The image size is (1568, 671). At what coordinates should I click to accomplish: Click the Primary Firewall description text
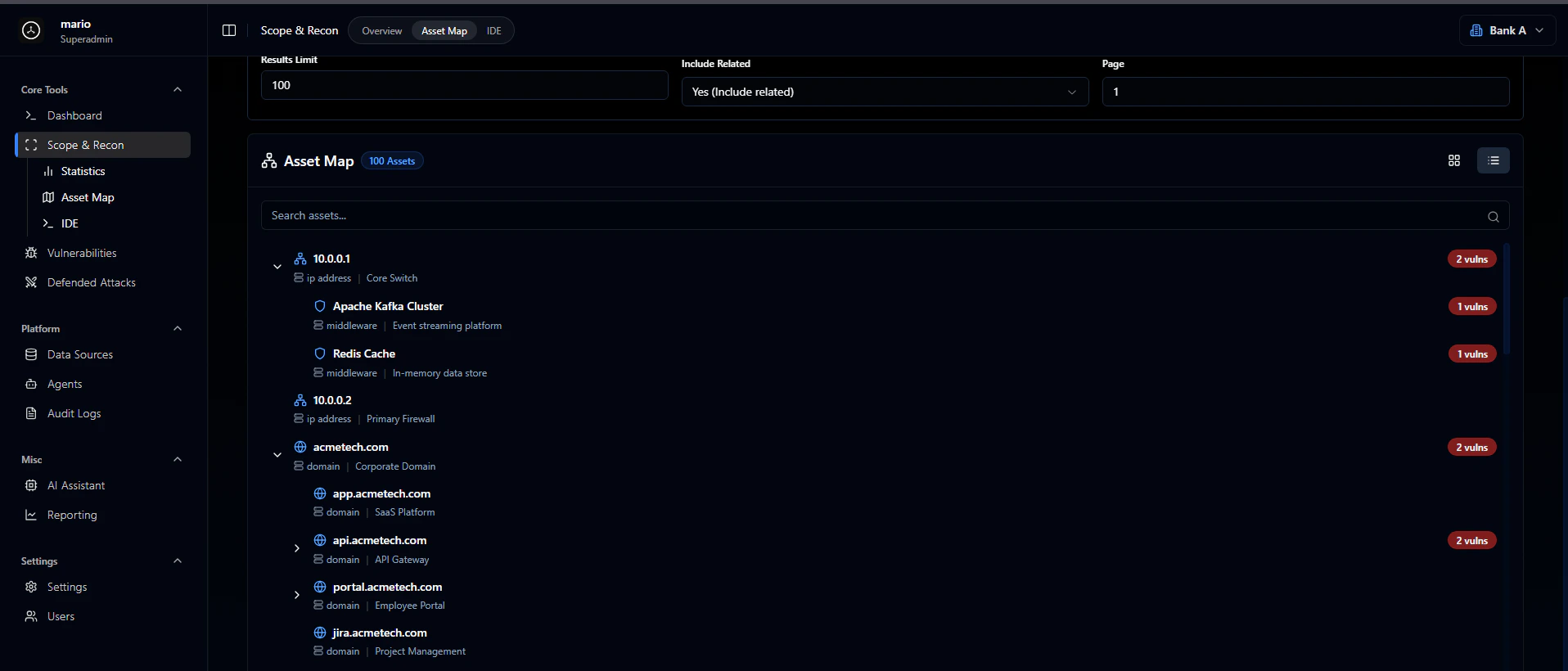pyautogui.click(x=400, y=419)
